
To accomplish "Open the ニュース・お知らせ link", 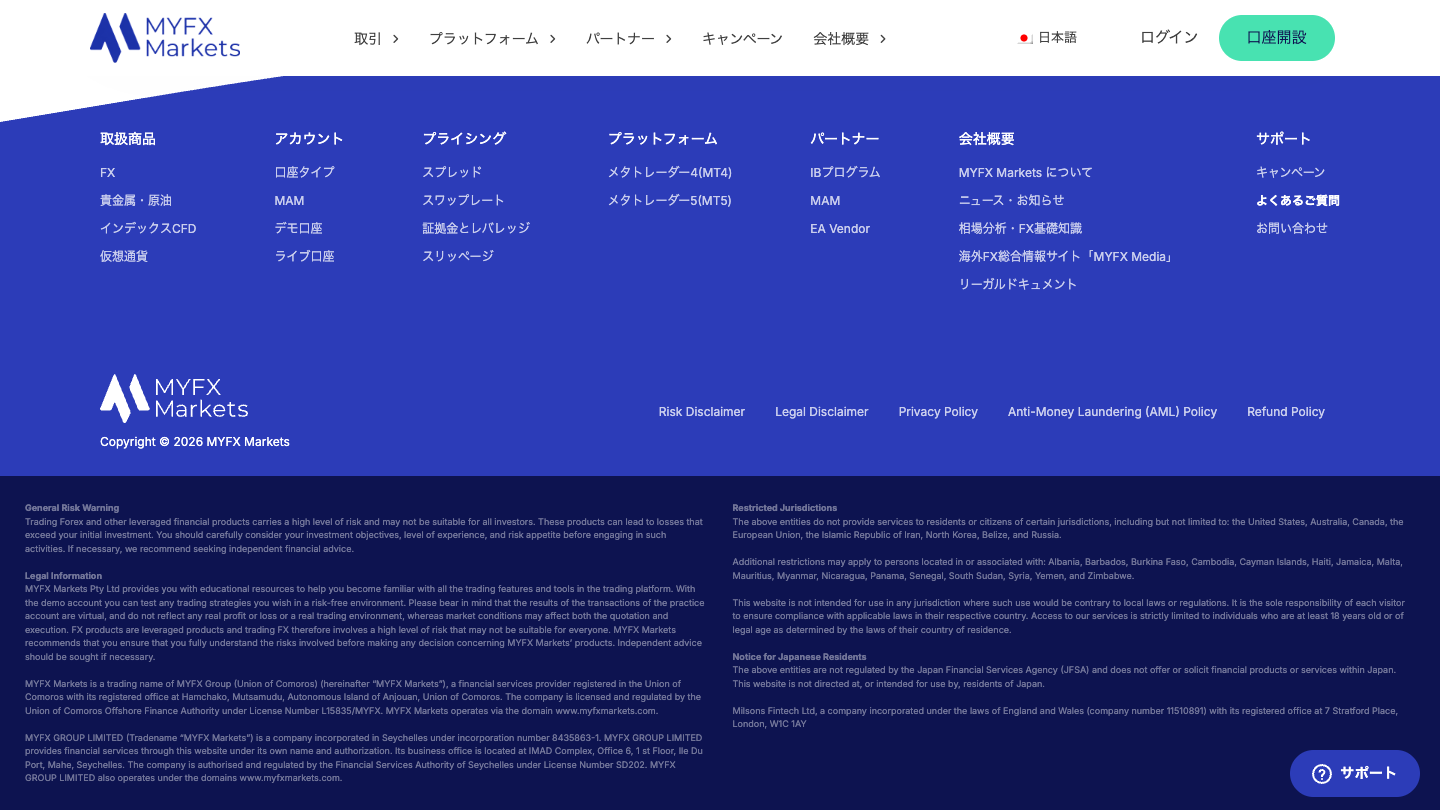I will tap(1012, 201).
